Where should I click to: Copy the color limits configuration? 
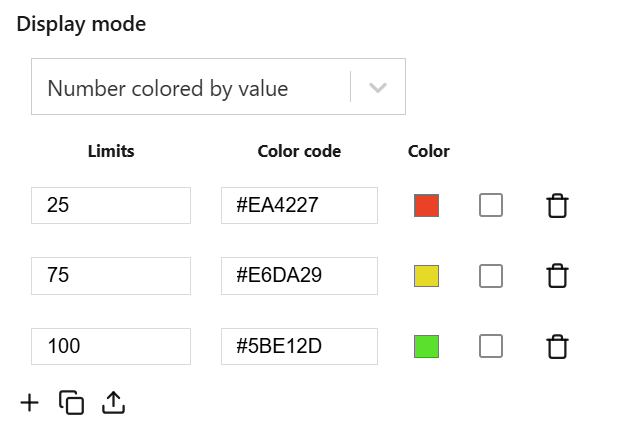point(71,403)
